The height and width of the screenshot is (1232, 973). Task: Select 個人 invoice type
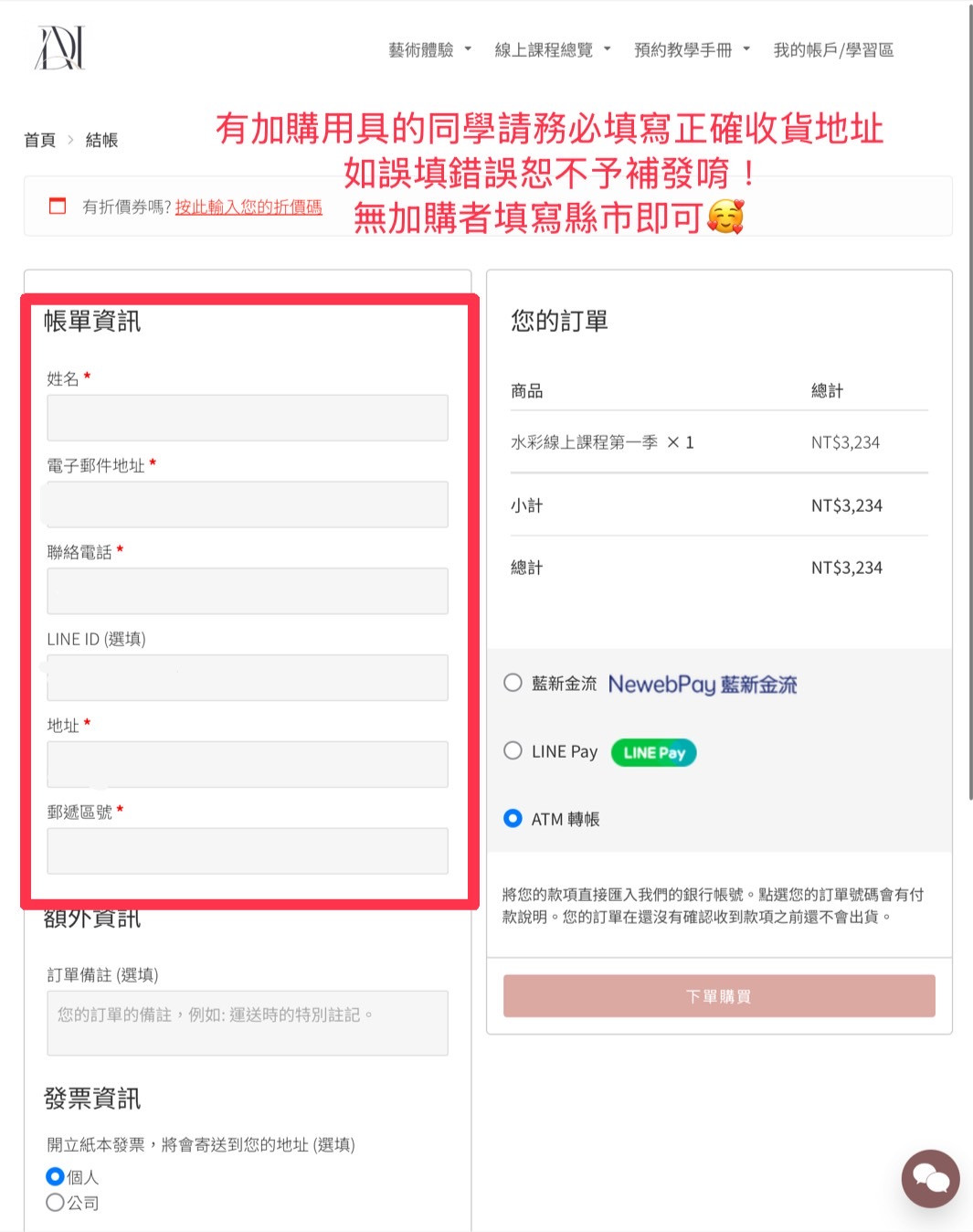tap(56, 1176)
